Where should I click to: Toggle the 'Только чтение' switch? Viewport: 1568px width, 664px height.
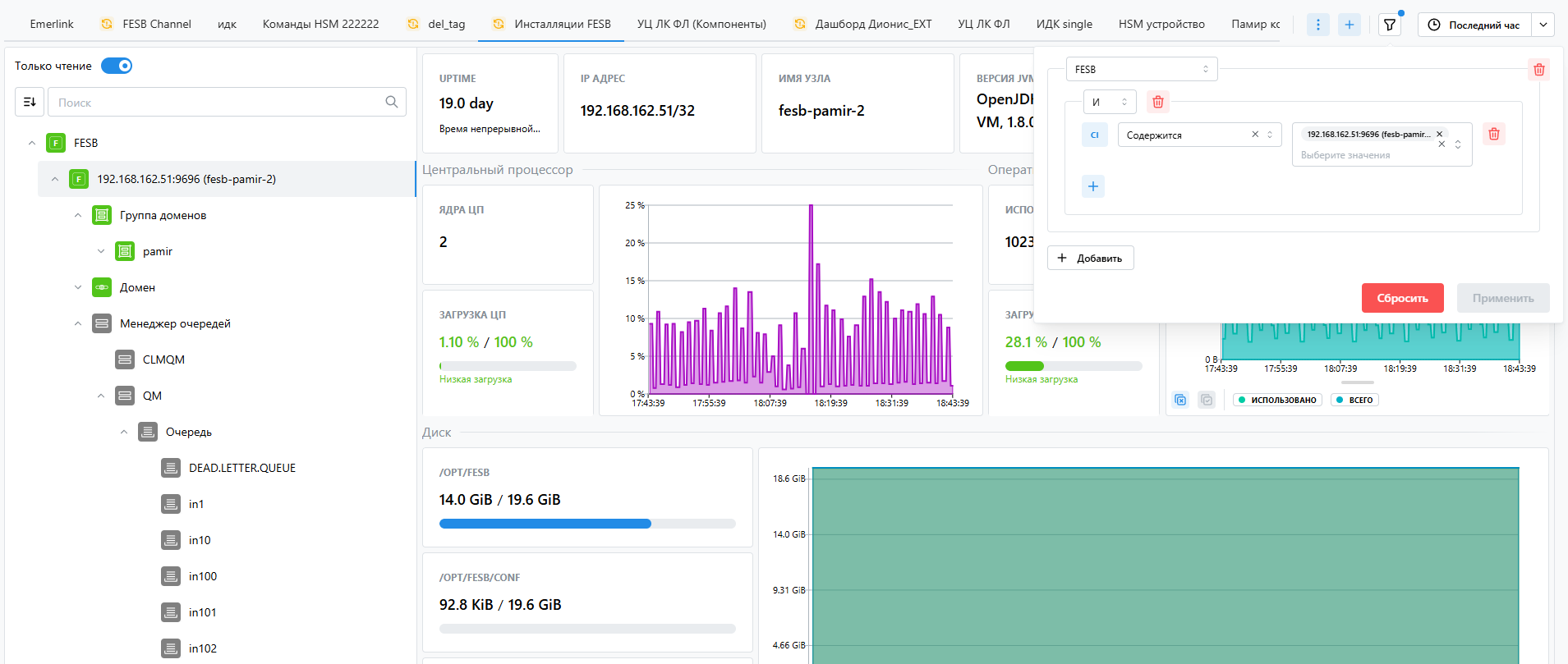[x=117, y=66]
